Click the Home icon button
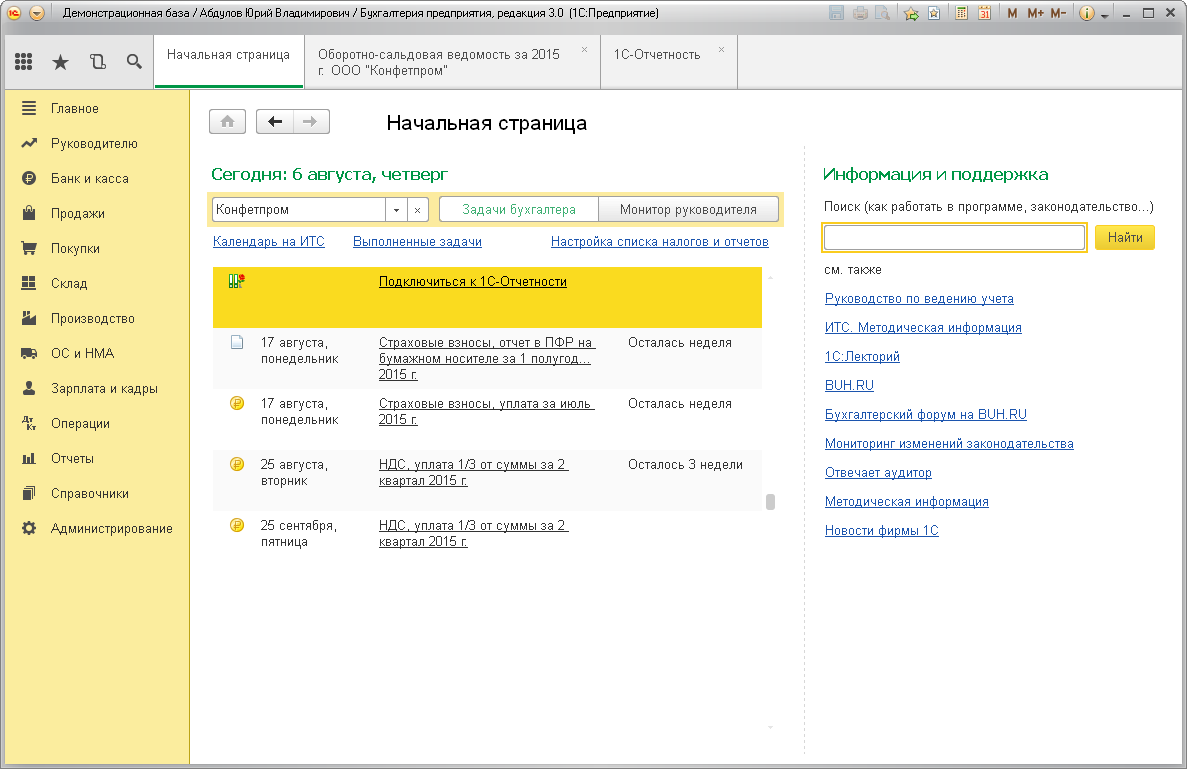This screenshot has width=1187, height=769. (227, 121)
